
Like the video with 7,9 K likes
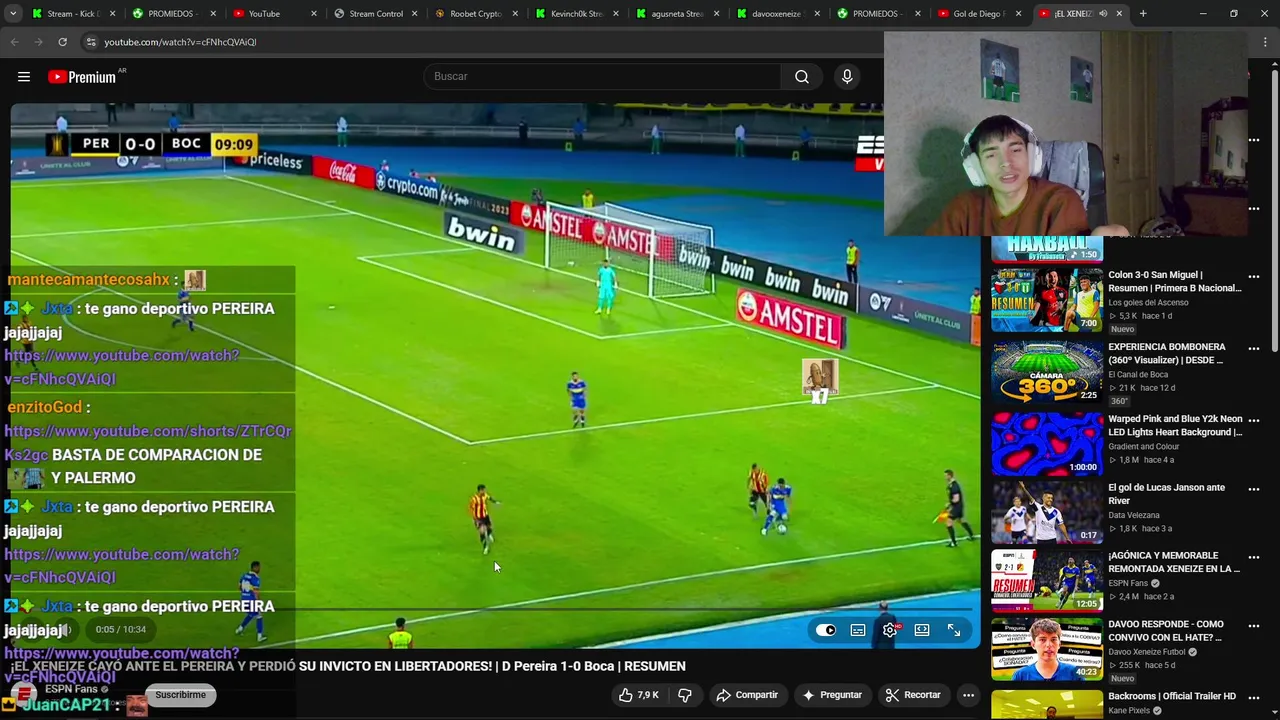pos(638,695)
